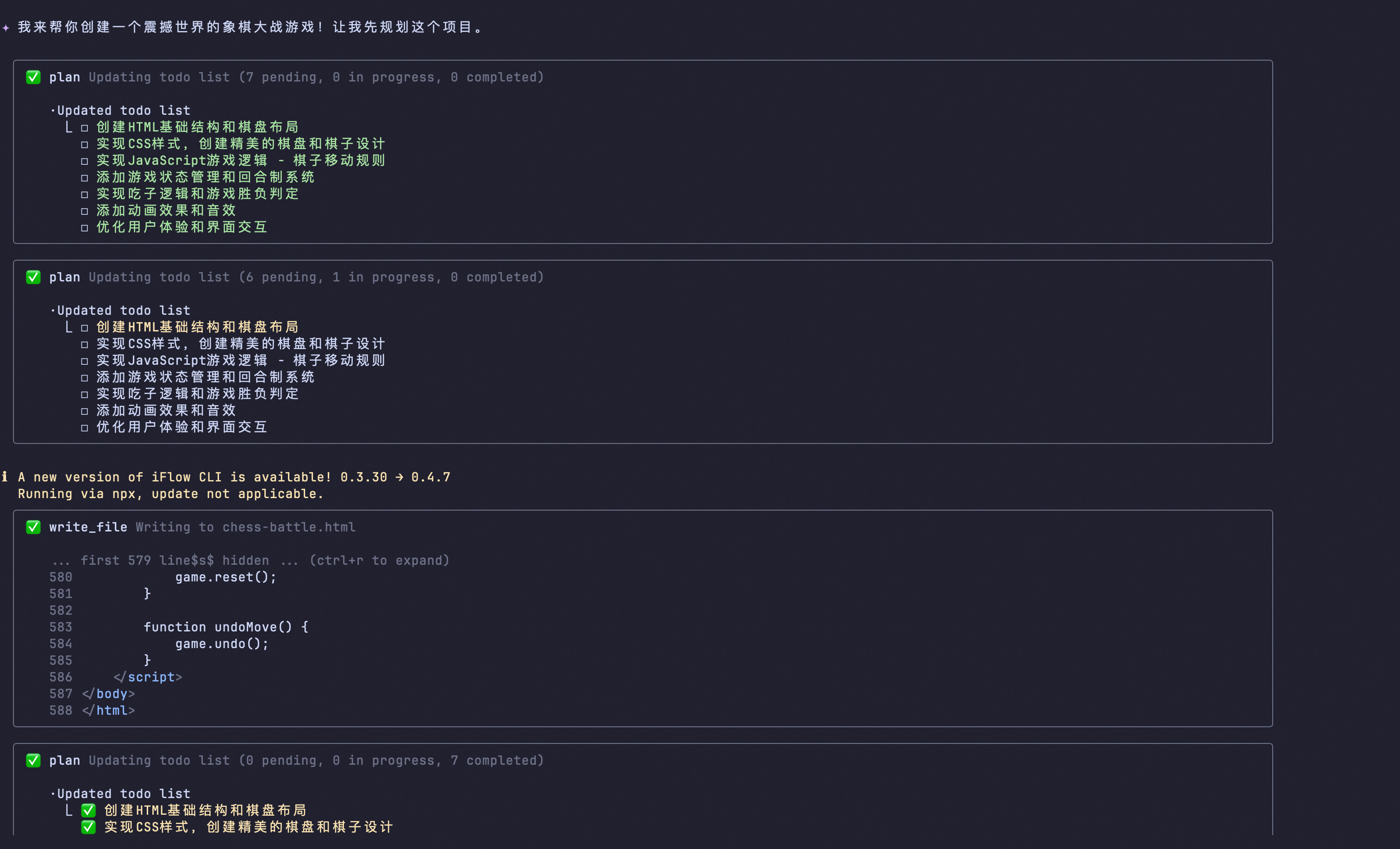This screenshot has height=849, width=1400.
Task: Click the info icon next to the iFlow update notice
Action: [5, 477]
